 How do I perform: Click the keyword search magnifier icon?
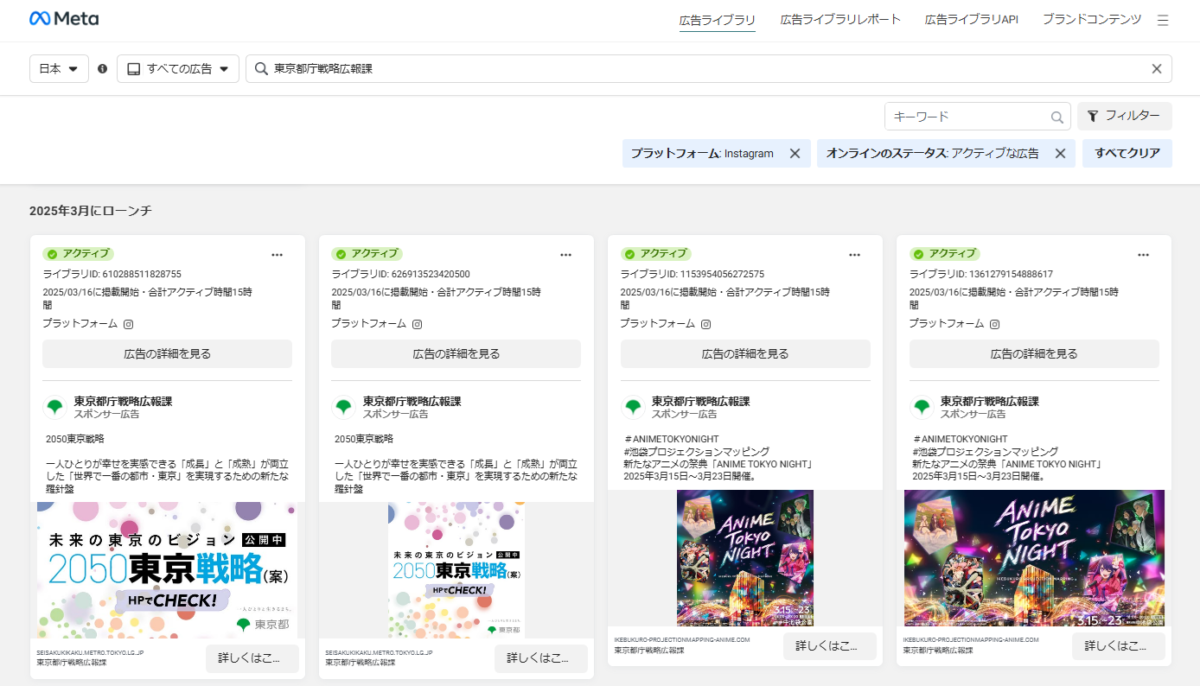[x=1057, y=117]
